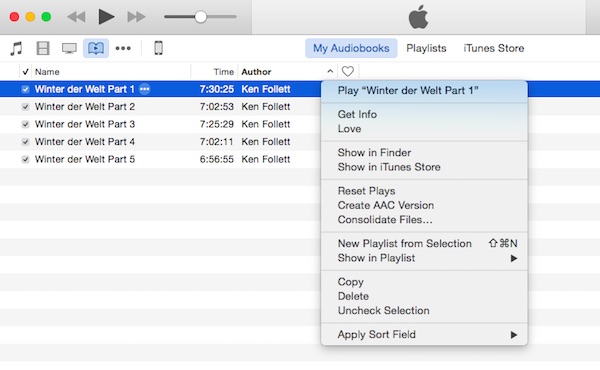Choose Reset Plays
600x370 pixels.
coord(424,191)
